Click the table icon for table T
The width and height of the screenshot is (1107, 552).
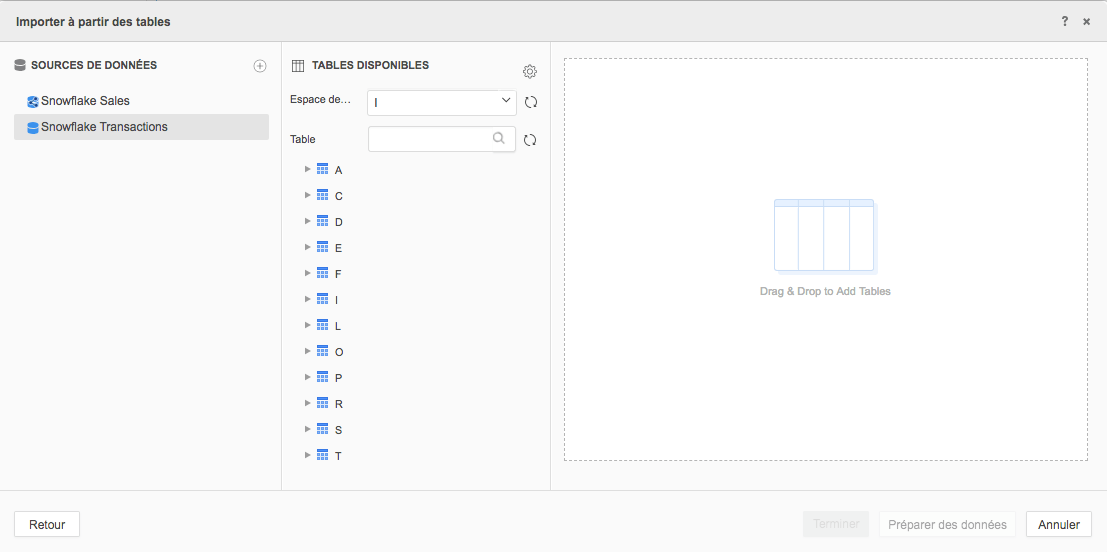[322, 455]
